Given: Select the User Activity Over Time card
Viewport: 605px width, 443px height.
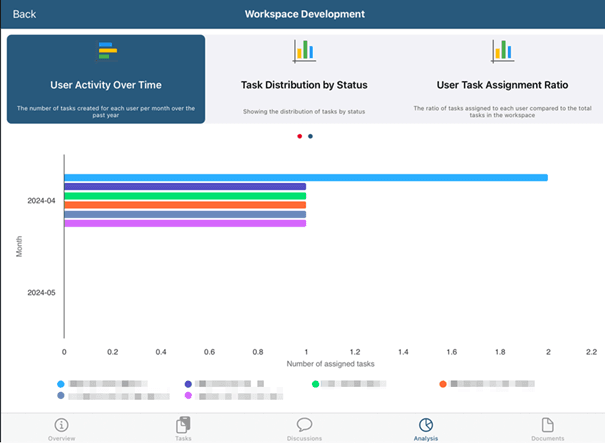Looking at the screenshot, I should tap(106, 80).
